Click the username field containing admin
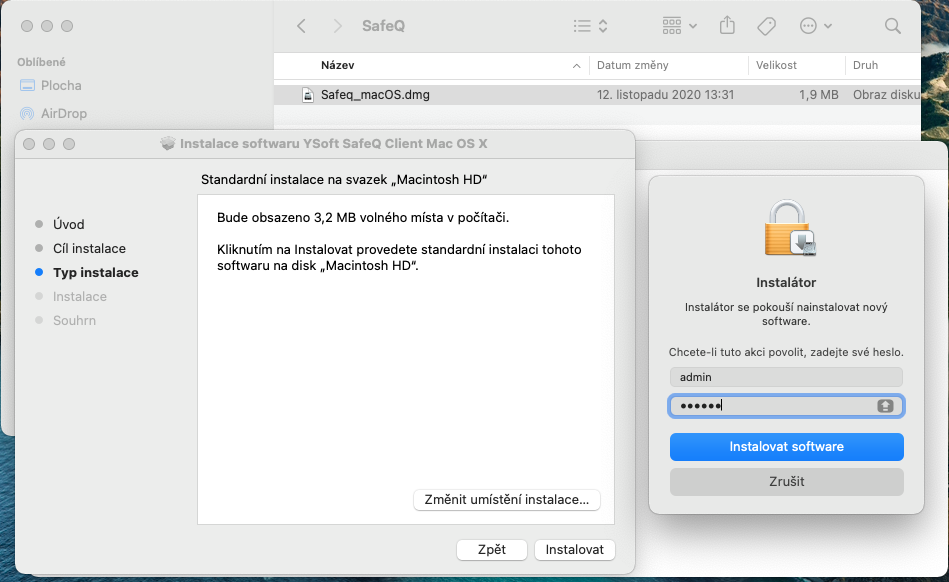 click(786, 377)
